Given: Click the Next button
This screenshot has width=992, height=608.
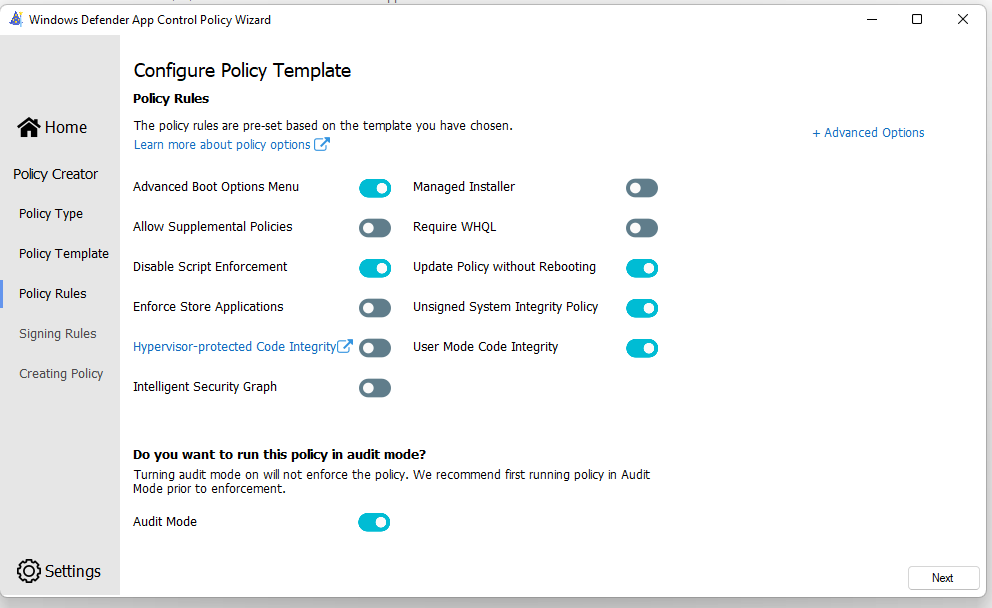Looking at the screenshot, I should (x=943, y=578).
